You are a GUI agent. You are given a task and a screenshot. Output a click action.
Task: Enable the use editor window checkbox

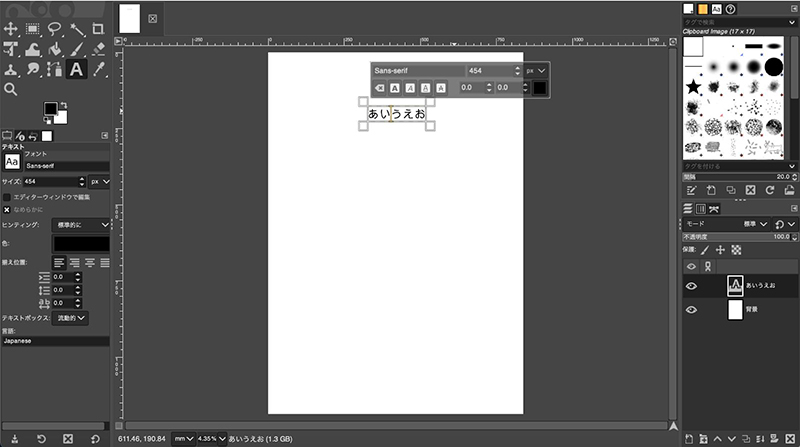click(x=7, y=197)
